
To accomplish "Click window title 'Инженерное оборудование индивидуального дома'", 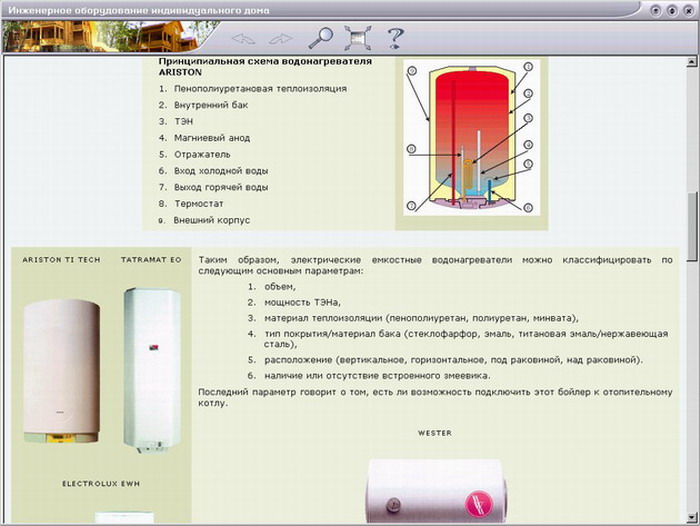I will coord(139,10).
